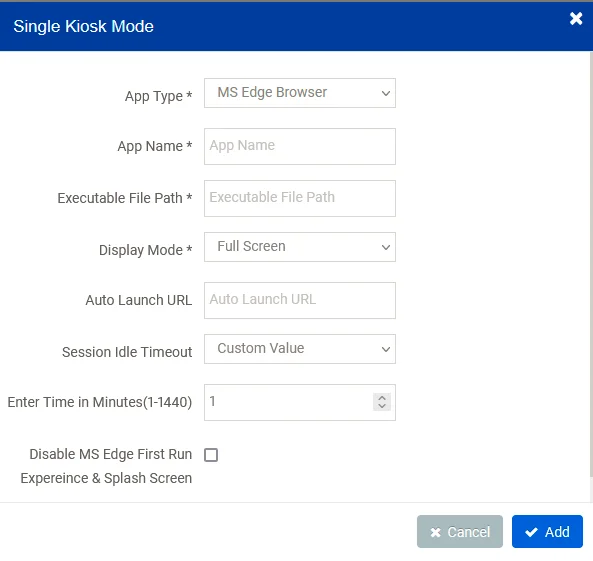Click into the Auto Launch URL field
The width and height of the screenshot is (593, 561).
click(x=300, y=300)
